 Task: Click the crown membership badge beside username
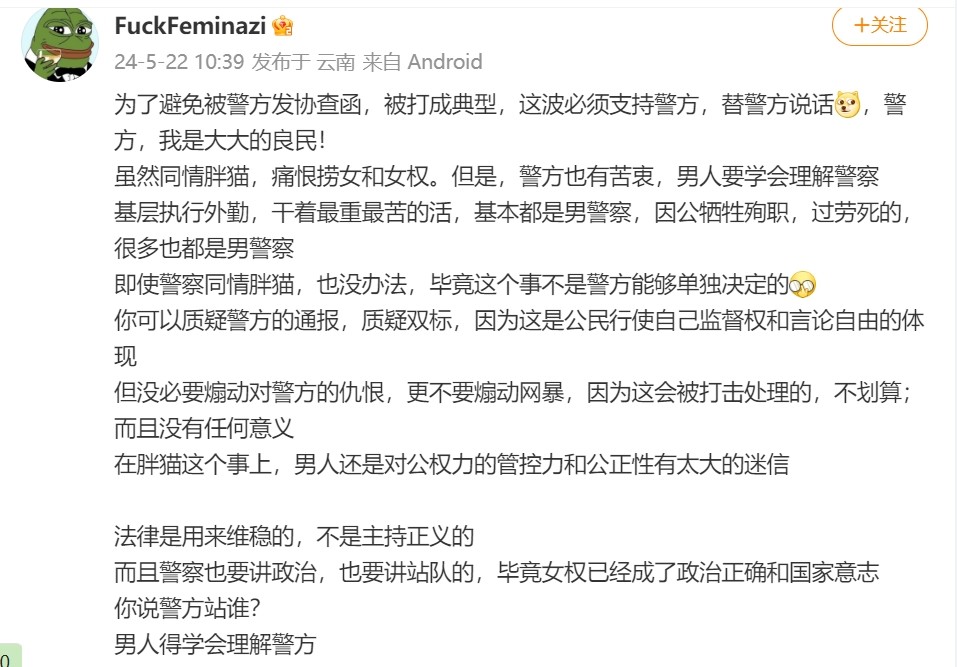pyautogui.click(x=283, y=26)
